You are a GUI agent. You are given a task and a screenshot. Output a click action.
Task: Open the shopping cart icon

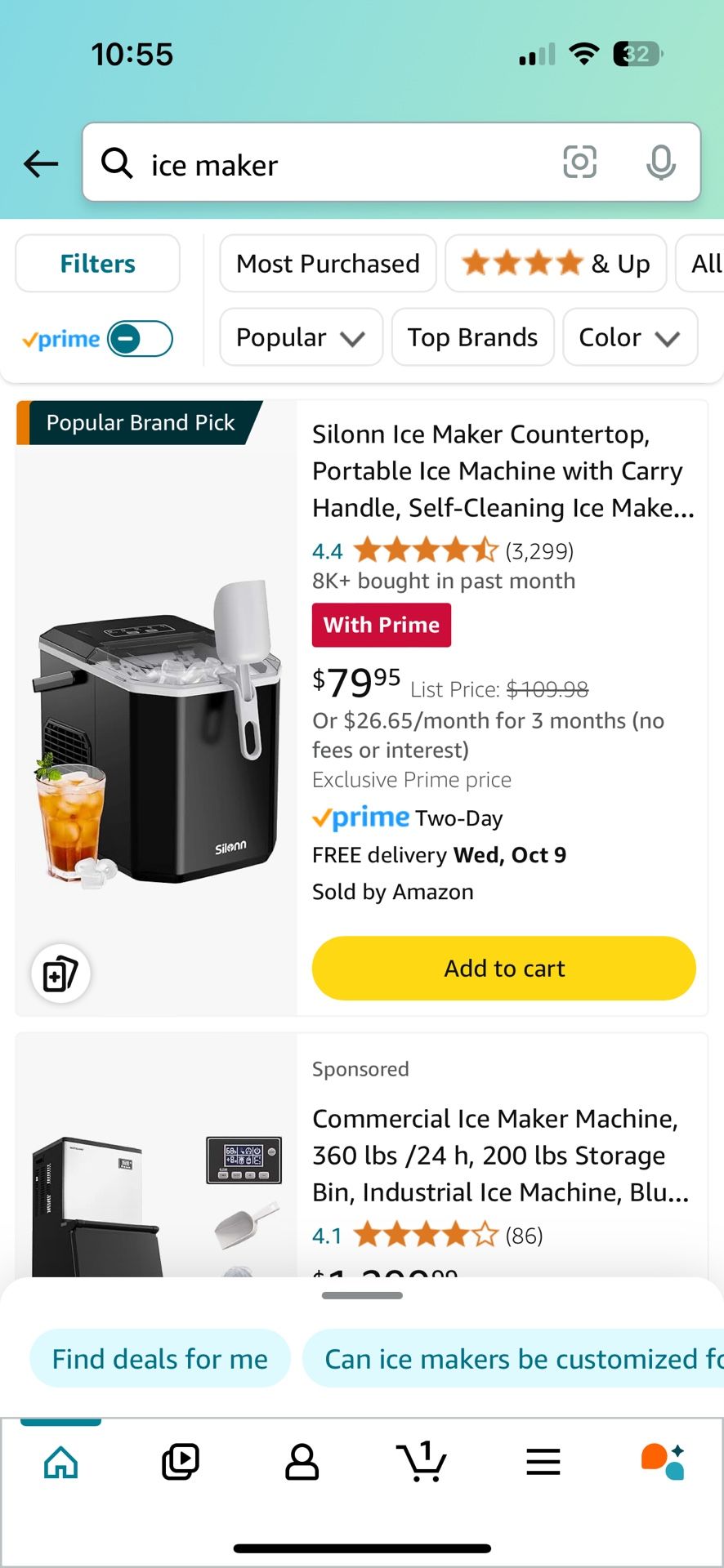click(422, 1461)
